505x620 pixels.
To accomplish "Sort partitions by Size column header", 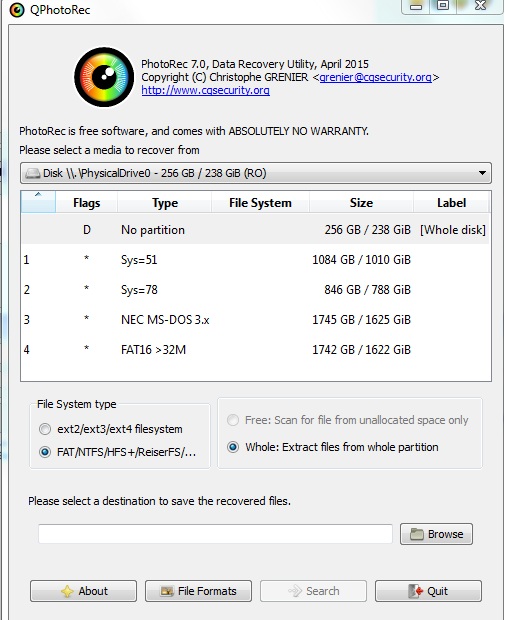I will pyautogui.click(x=361, y=203).
